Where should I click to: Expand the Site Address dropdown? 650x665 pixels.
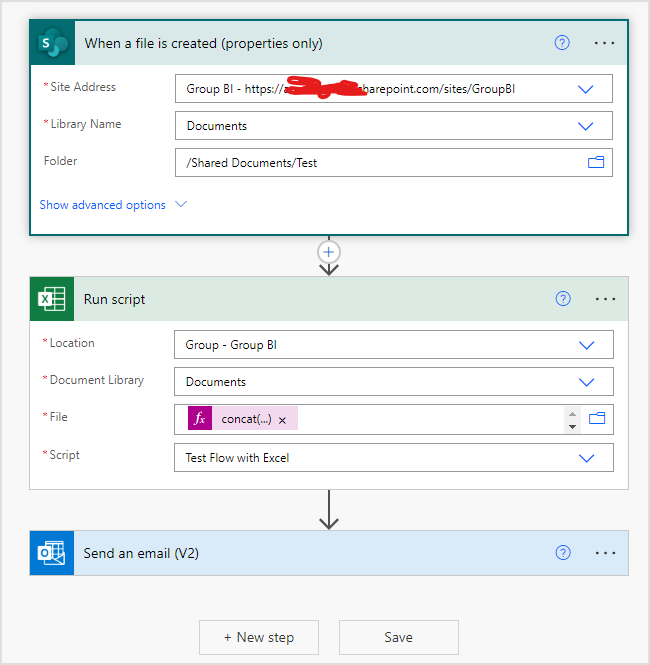586,89
